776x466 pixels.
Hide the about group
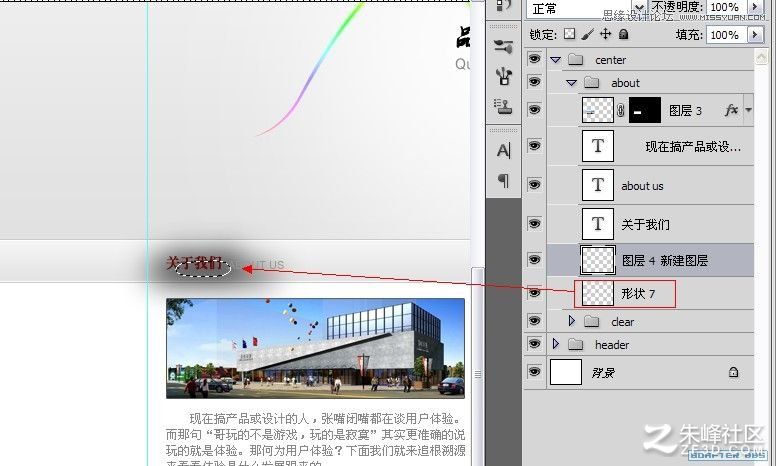[x=534, y=82]
